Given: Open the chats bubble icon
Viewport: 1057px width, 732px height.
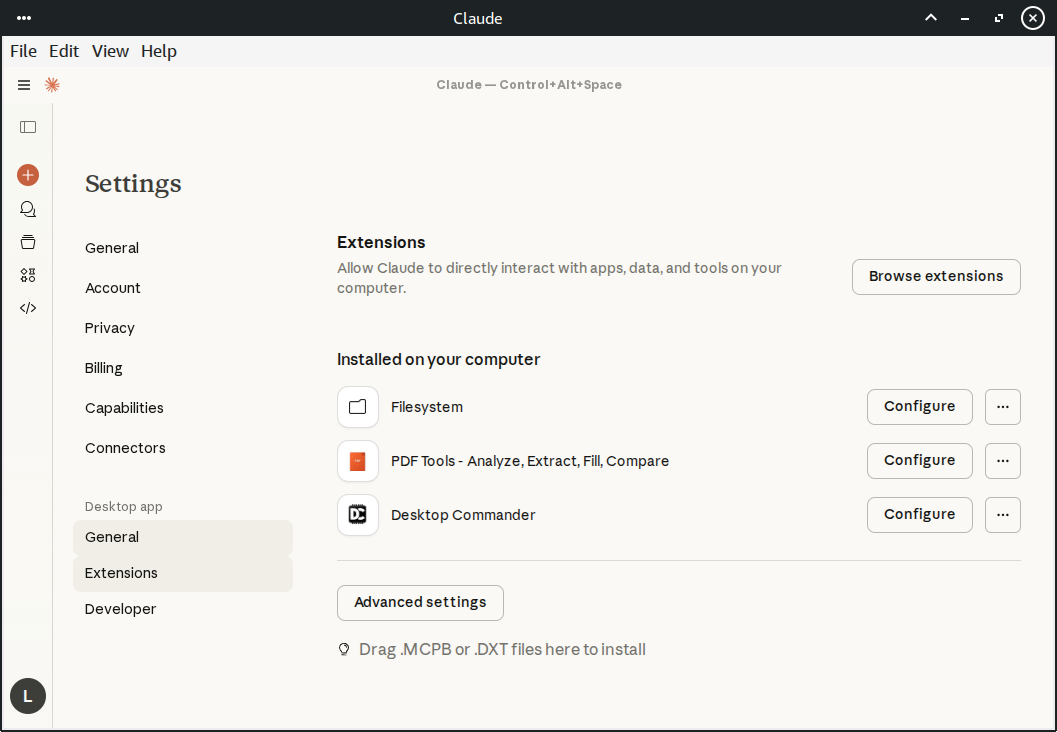Looking at the screenshot, I should point(28,209).
